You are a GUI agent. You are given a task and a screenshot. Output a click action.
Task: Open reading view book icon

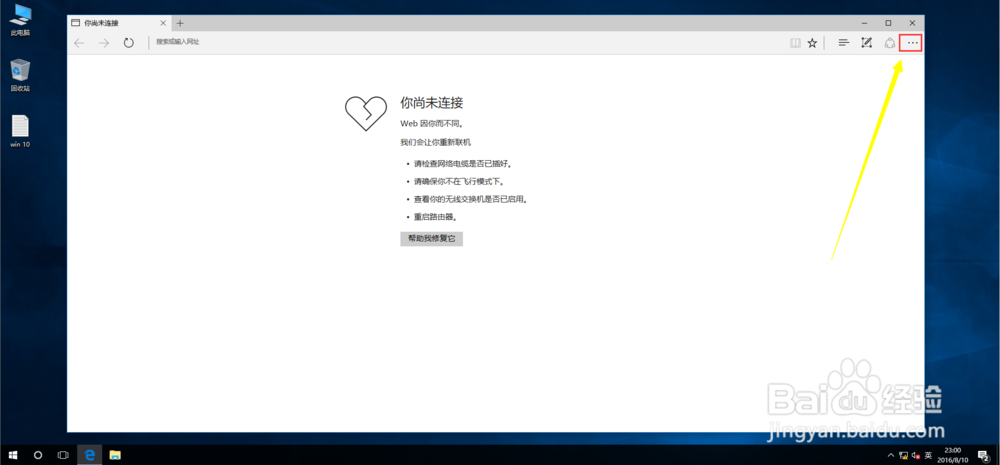click(x=795, y=43)
